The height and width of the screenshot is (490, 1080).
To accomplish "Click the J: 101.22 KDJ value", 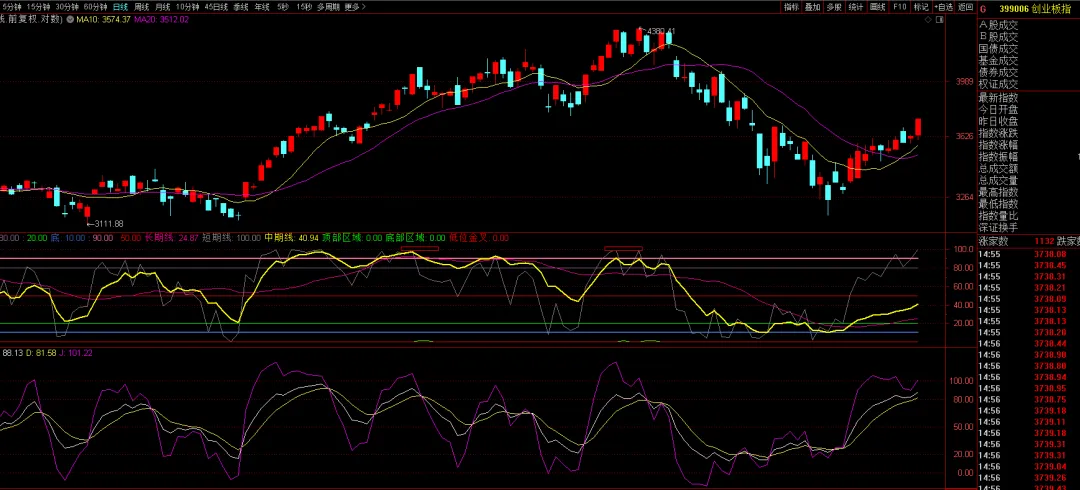I will coord(76,353).
